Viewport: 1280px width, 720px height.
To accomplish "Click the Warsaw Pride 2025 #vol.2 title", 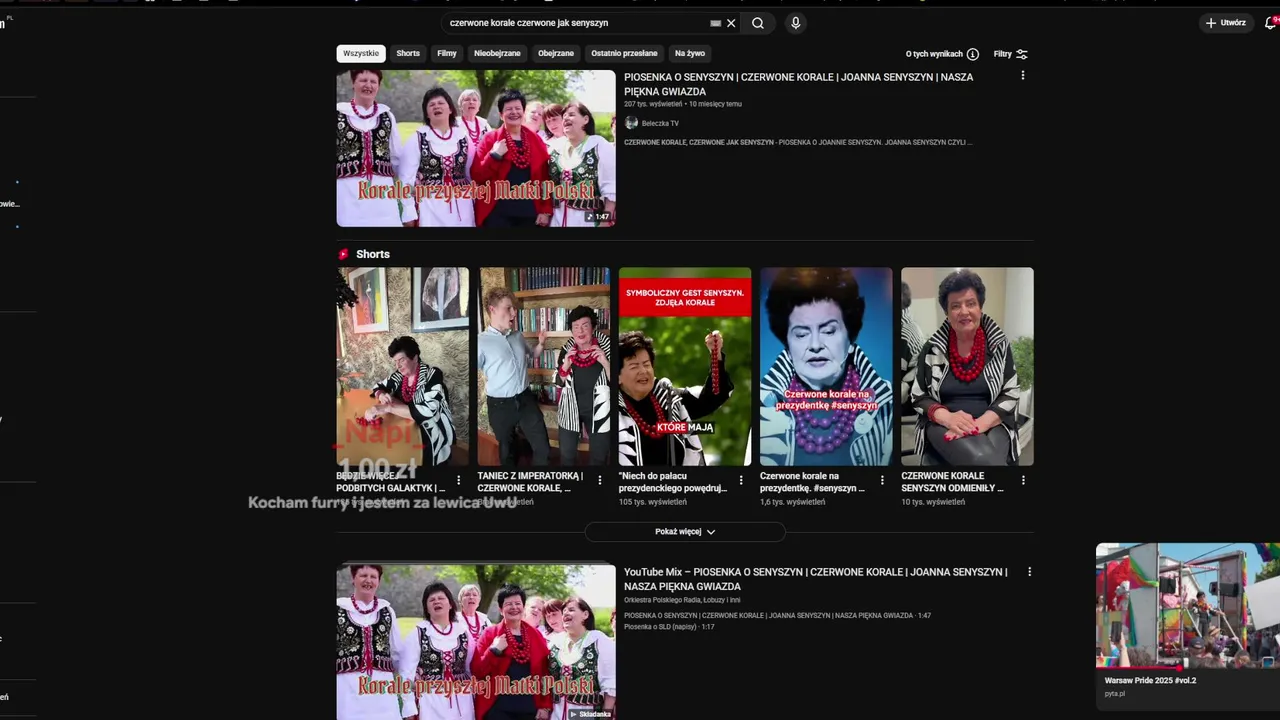I will point(1150,681).
